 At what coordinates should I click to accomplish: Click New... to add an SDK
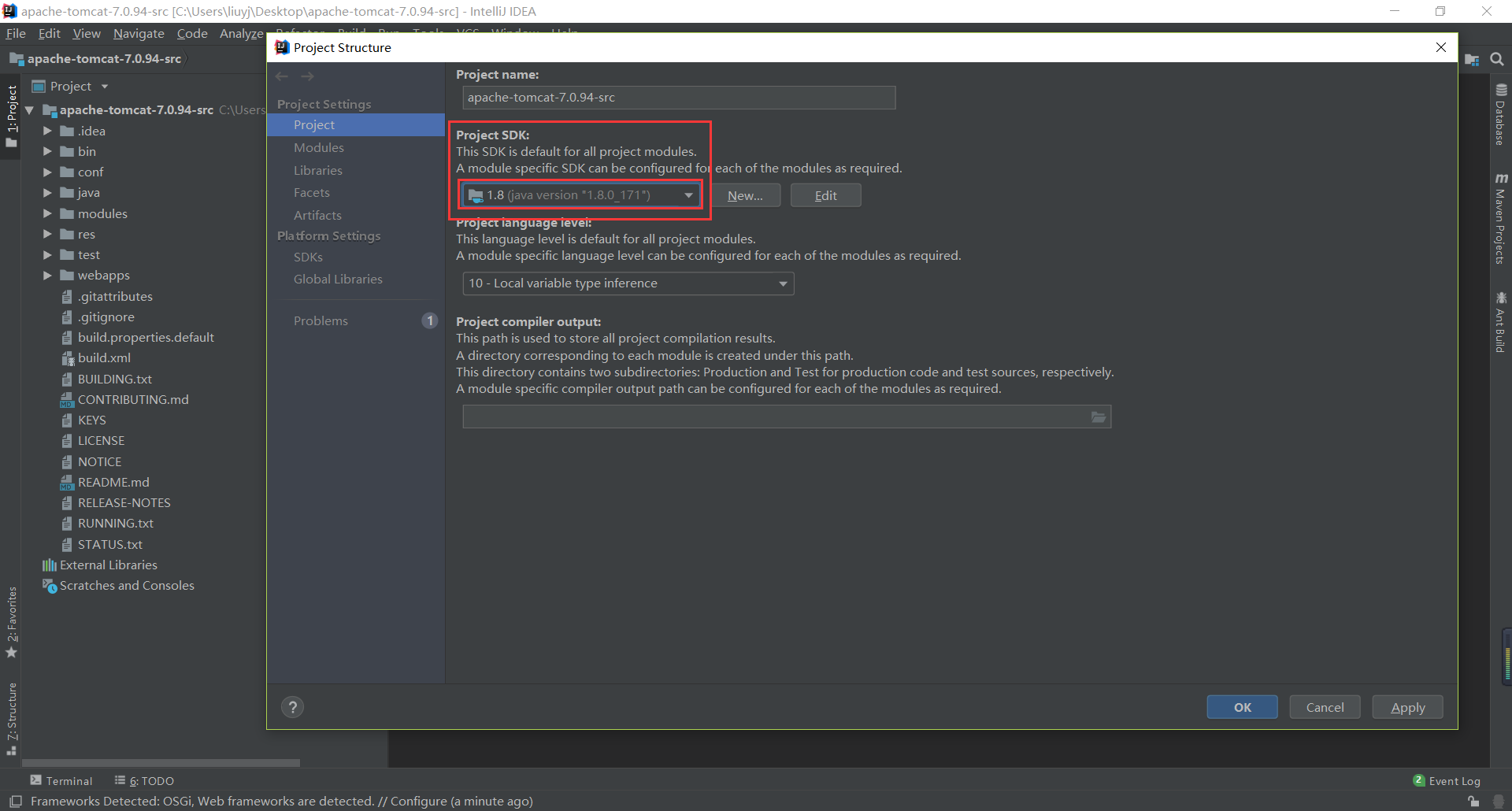[x=745, y=195]
